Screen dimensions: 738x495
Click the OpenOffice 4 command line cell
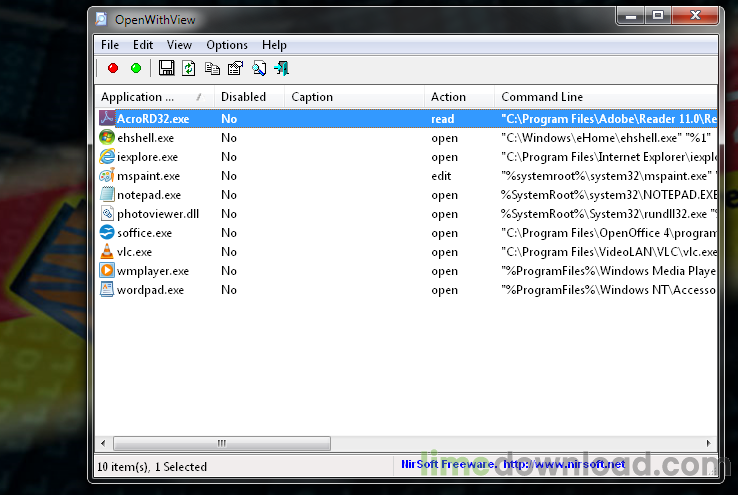(x=609, y=233)
